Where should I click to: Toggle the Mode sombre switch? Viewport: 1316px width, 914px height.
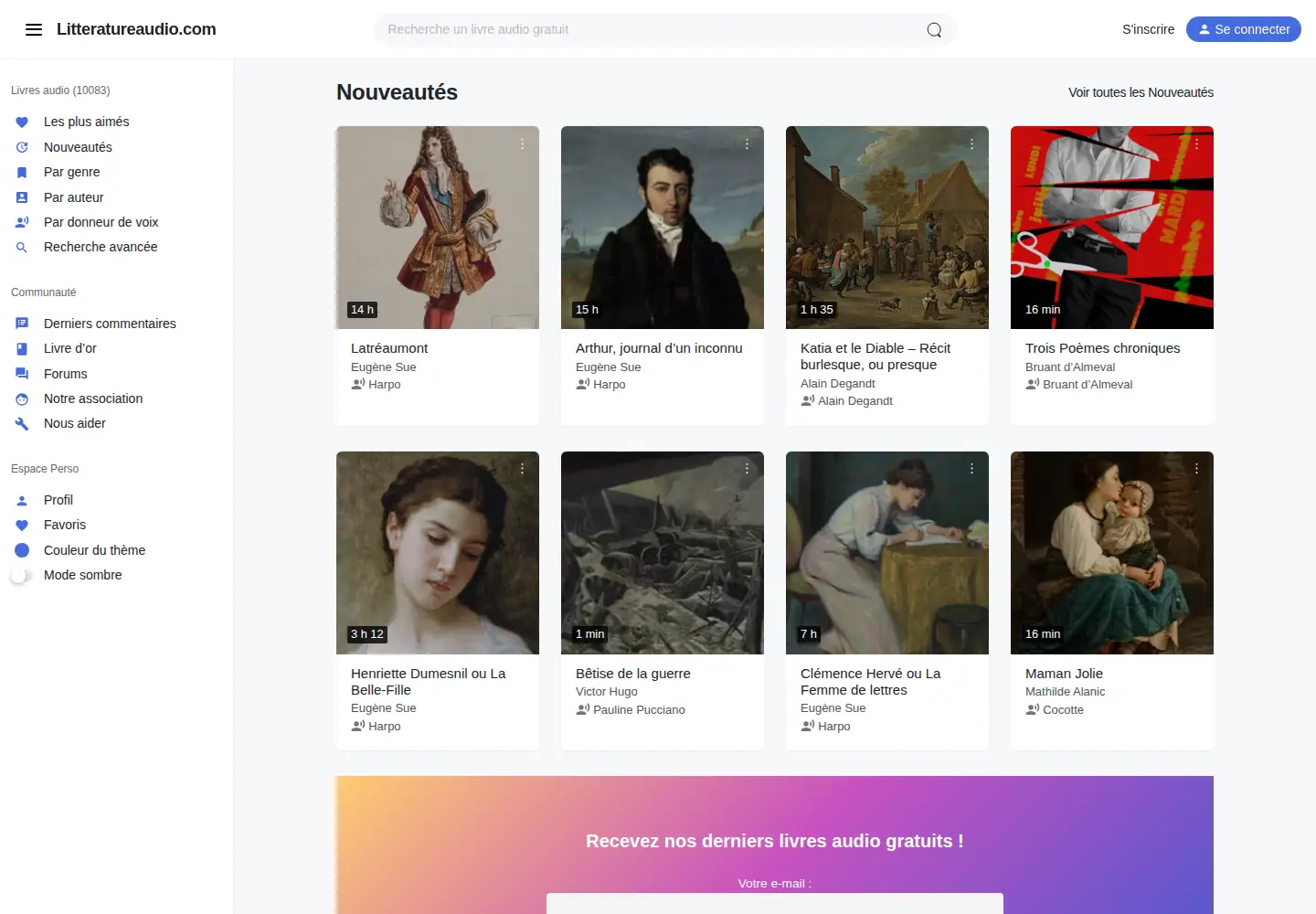click(21, 576)
